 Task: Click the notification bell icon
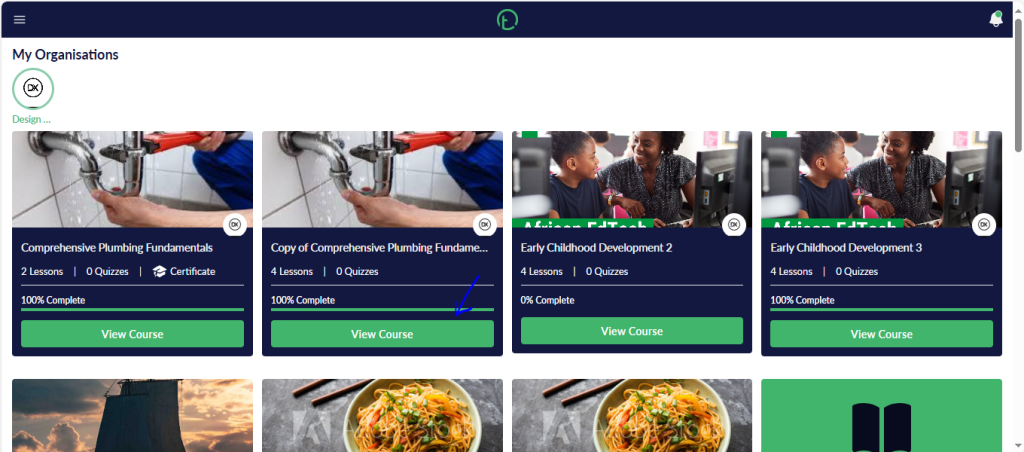tap(996, 19)
